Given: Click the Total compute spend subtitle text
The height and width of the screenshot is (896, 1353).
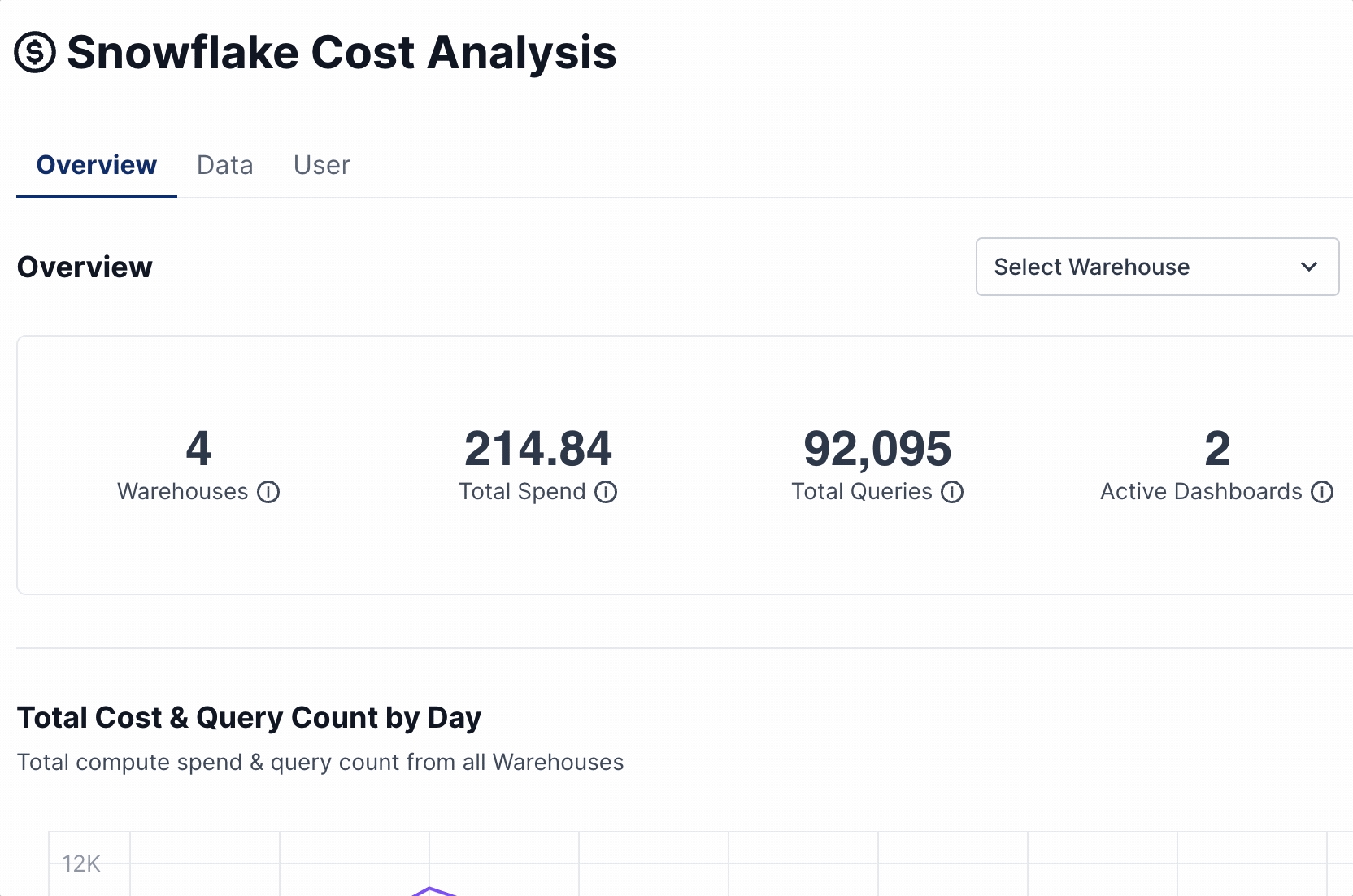Looking at the screenshot, I should [320, 762].
